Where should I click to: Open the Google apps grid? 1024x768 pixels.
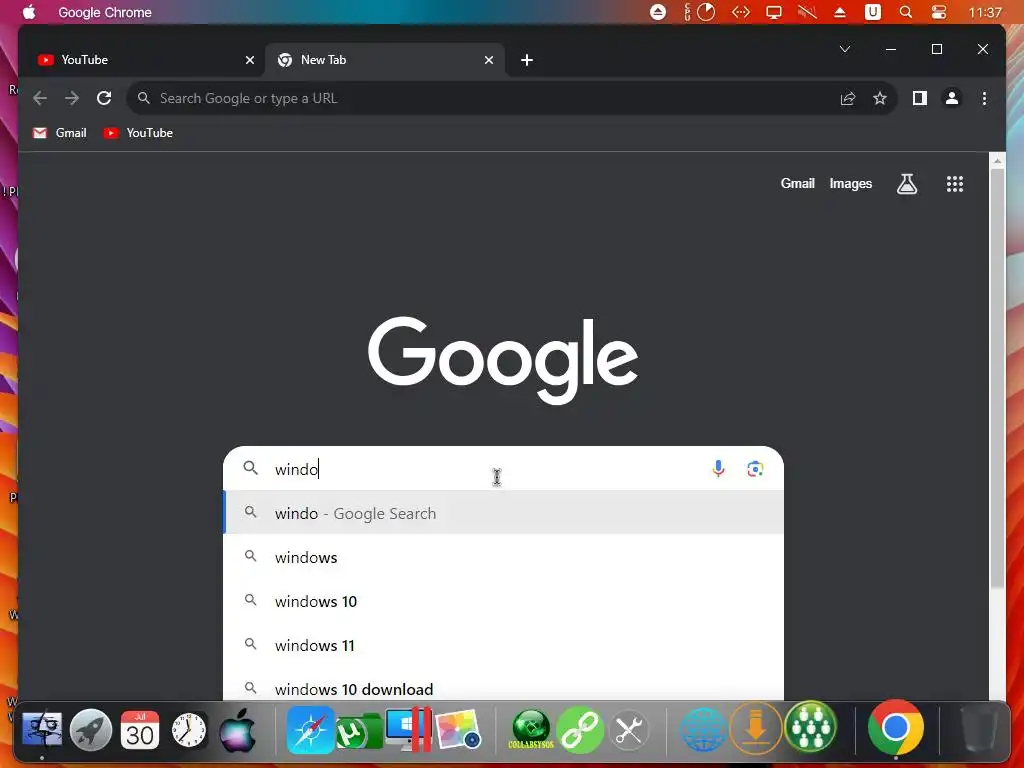coord(955,184)
